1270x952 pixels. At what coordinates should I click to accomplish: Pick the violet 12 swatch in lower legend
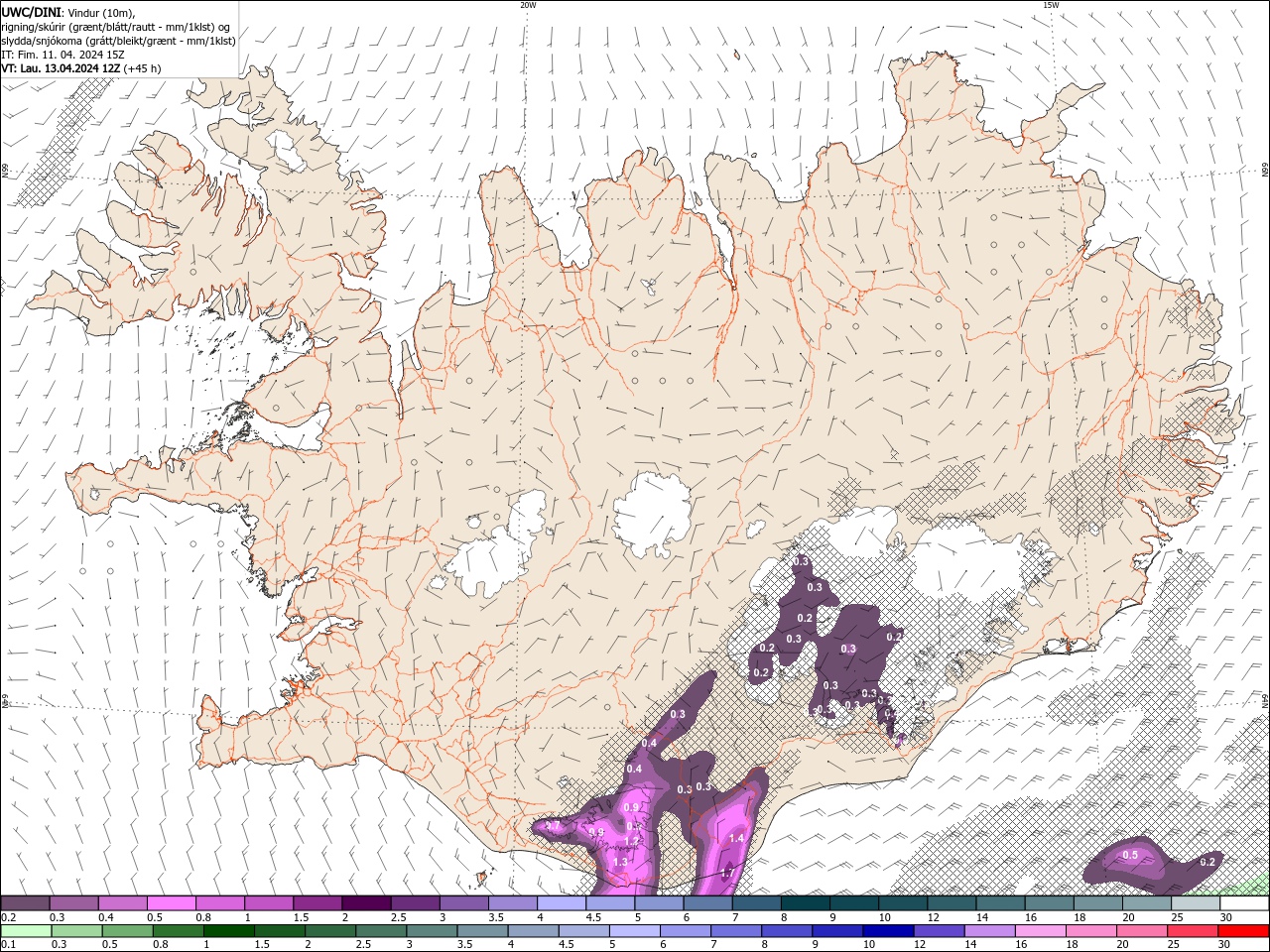940,931
